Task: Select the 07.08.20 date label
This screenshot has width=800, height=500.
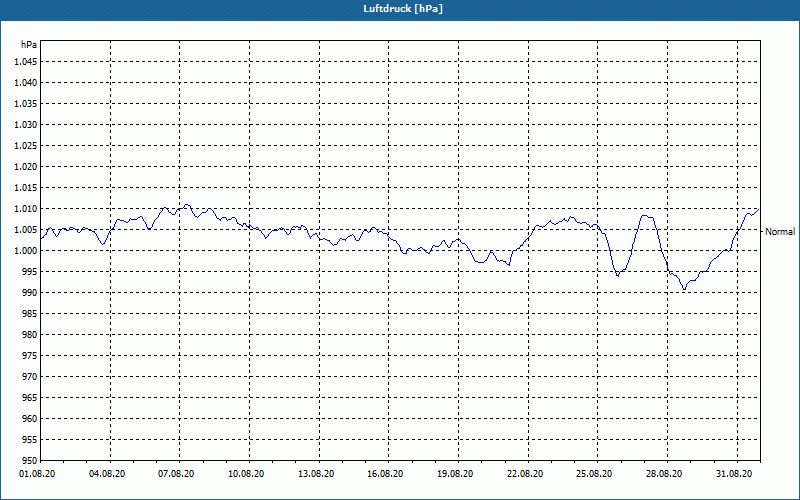Action: [176, 474]
